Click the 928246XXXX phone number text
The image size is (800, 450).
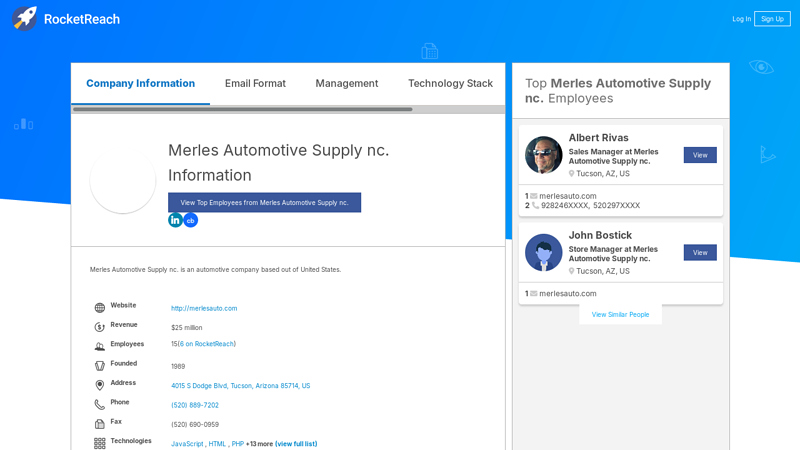tap(565, 206)
